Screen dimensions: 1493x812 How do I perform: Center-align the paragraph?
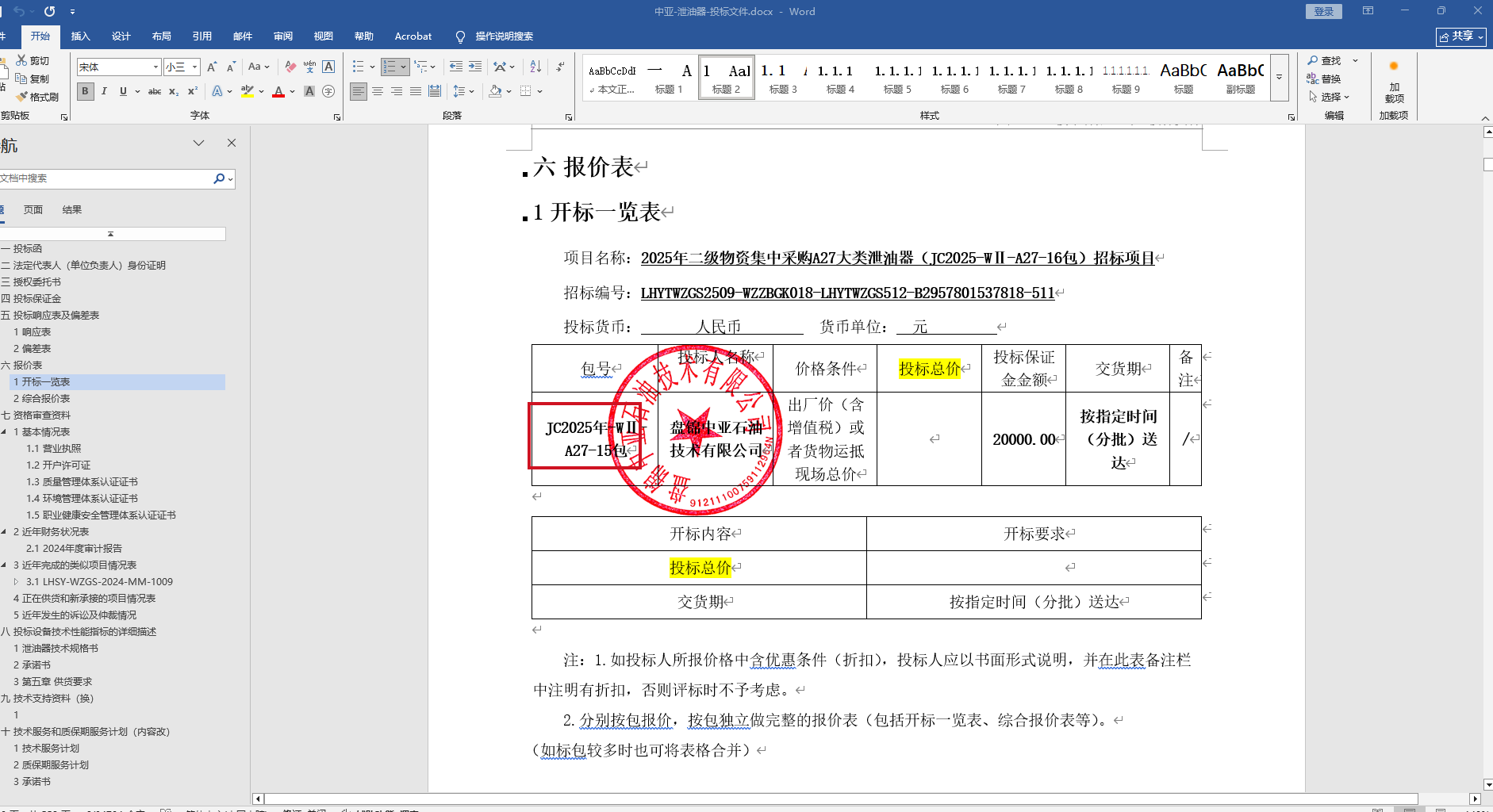[x=378, y=92]
